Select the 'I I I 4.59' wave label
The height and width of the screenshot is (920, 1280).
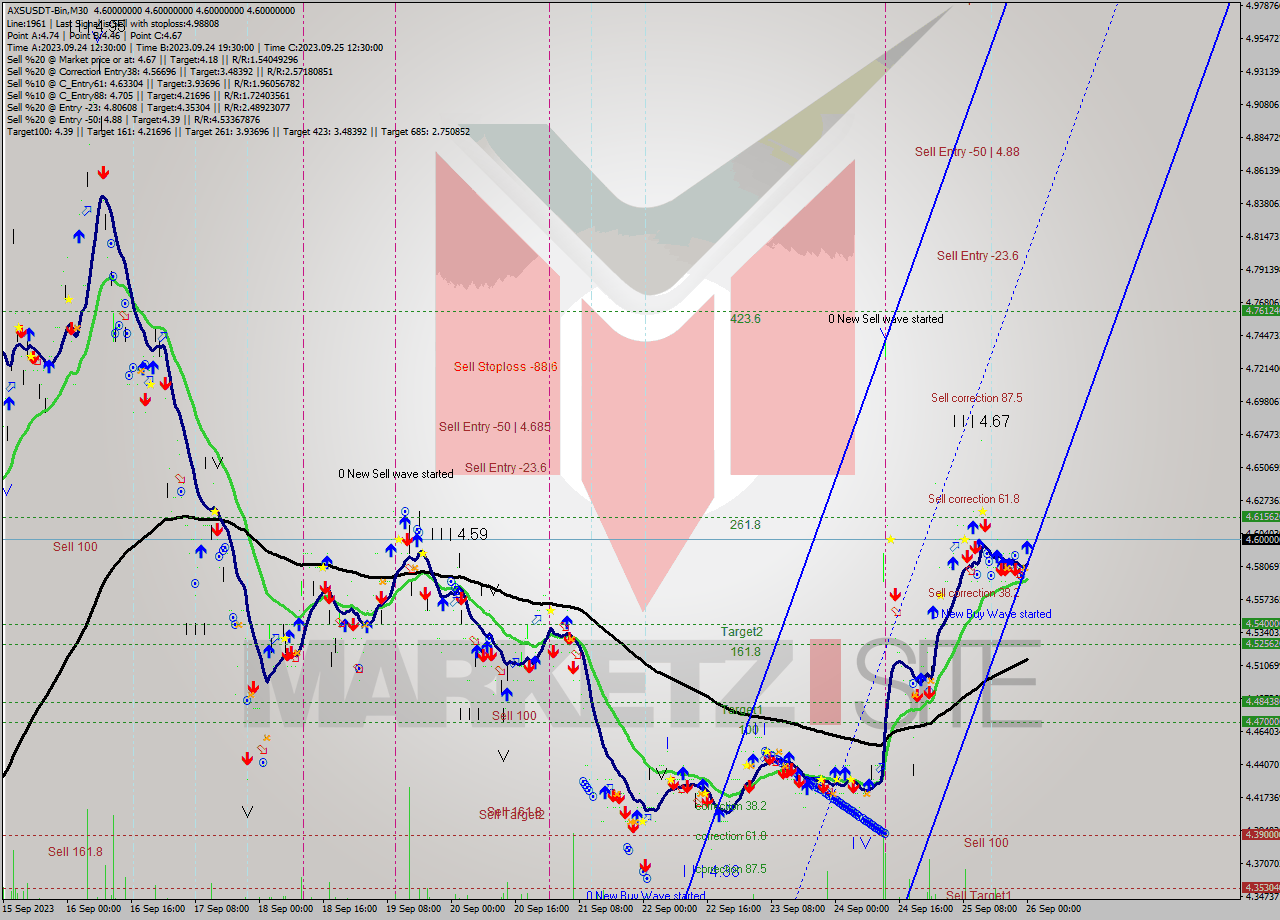click(459, 535)
